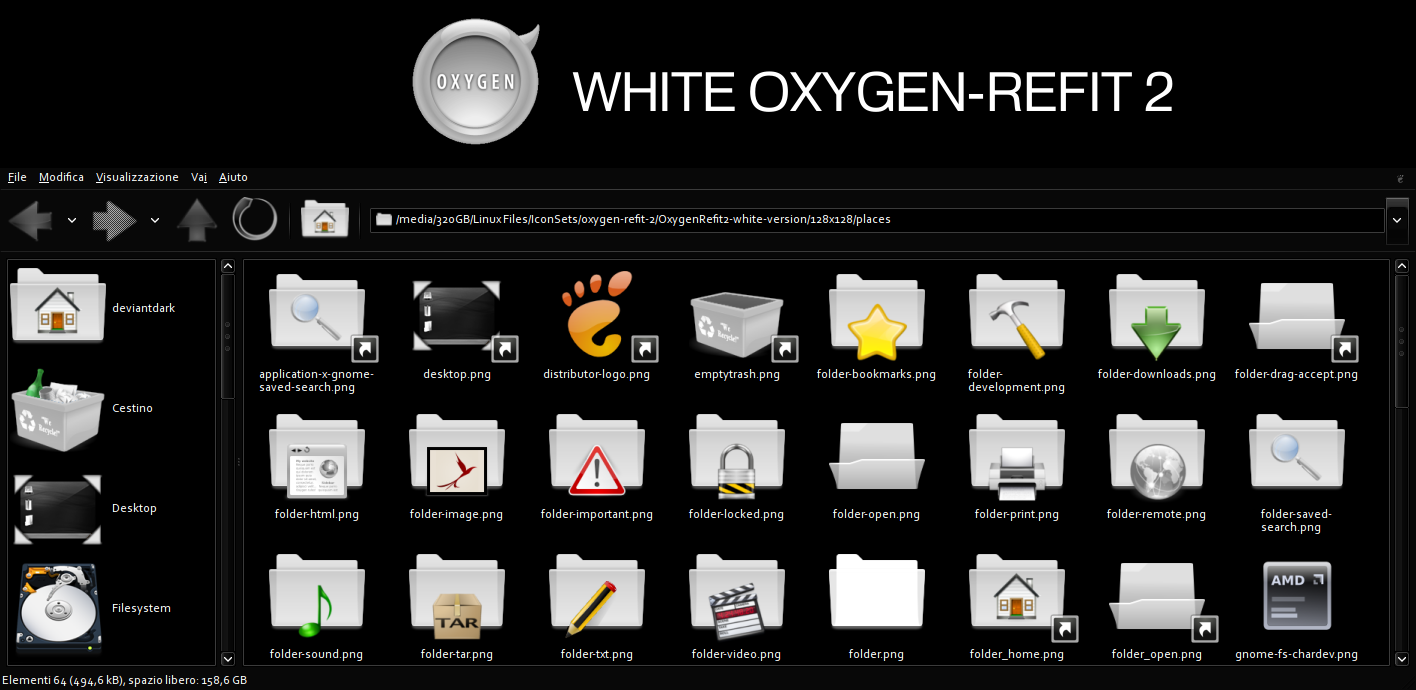Viewport: 1416px width, 690px height.
Task: Click the sidebar vertical scrollbar thumb
Action: coord(228,337)
